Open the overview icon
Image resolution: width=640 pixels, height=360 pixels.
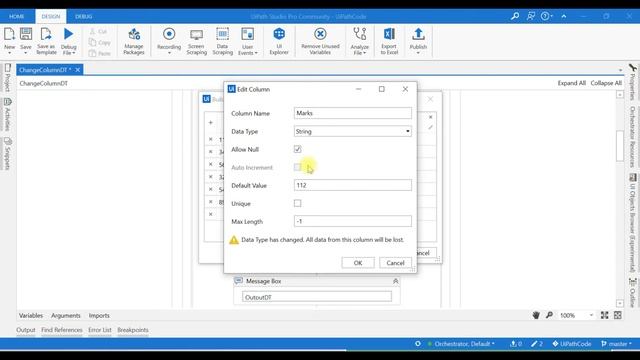pyautogui.click(x=618, y=315)
